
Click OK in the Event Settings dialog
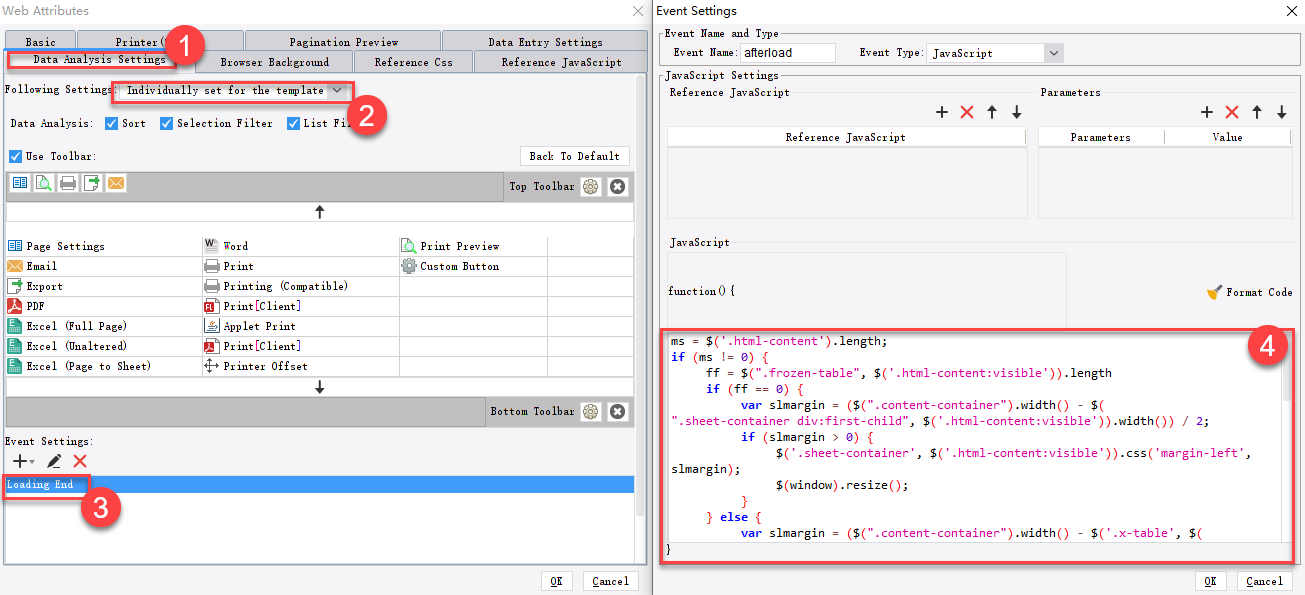(x=1210, y=581)
